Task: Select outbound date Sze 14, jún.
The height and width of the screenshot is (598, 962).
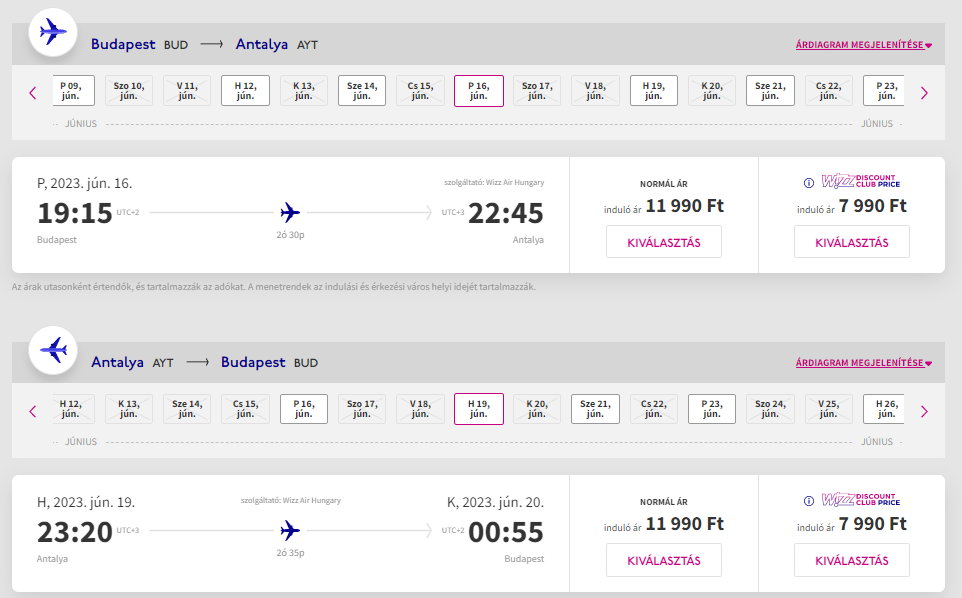Action: coord(362,91)
